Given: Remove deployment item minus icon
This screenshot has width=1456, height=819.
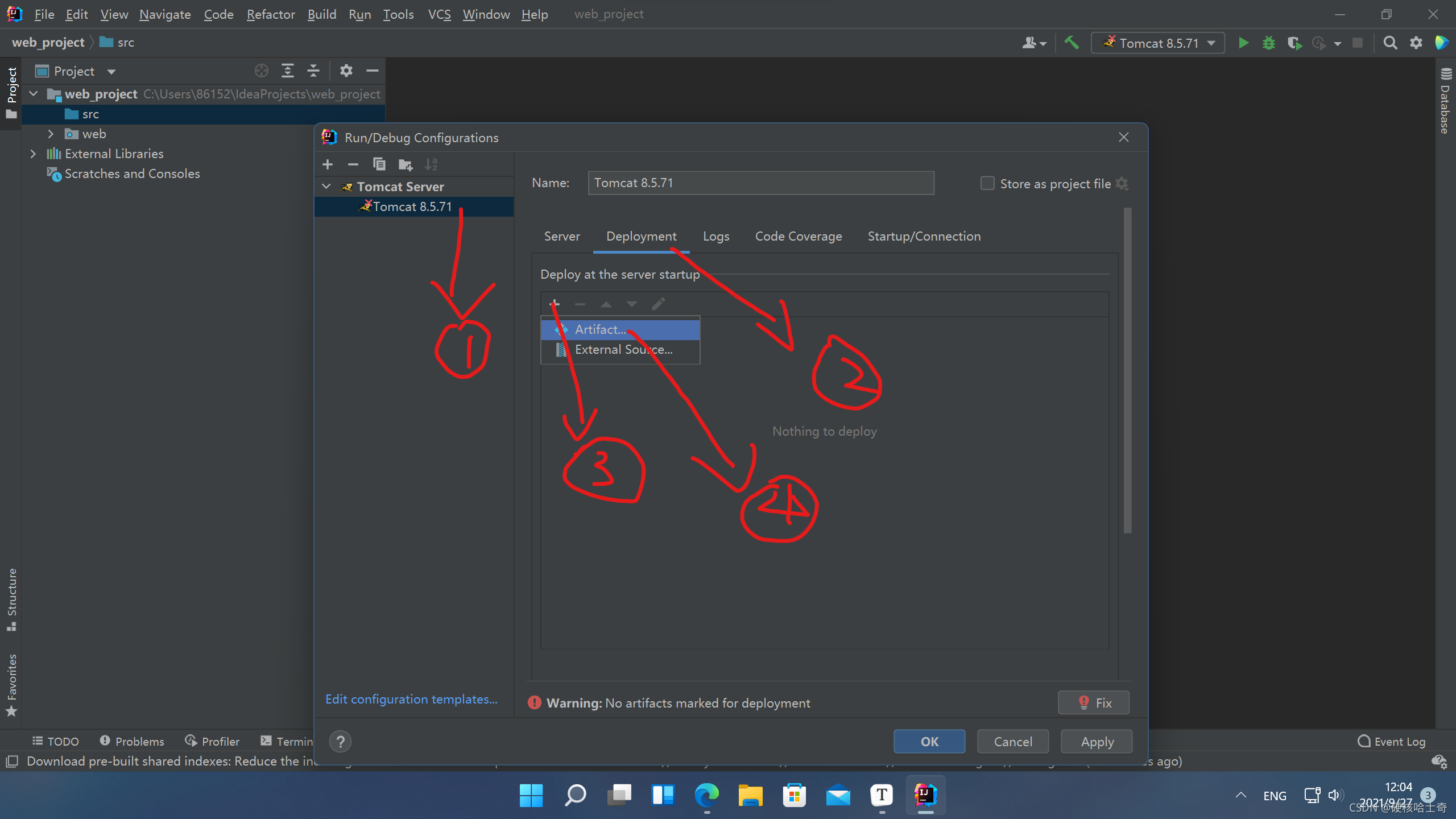Looking at the screenshot, I should [x=580, y=304].
